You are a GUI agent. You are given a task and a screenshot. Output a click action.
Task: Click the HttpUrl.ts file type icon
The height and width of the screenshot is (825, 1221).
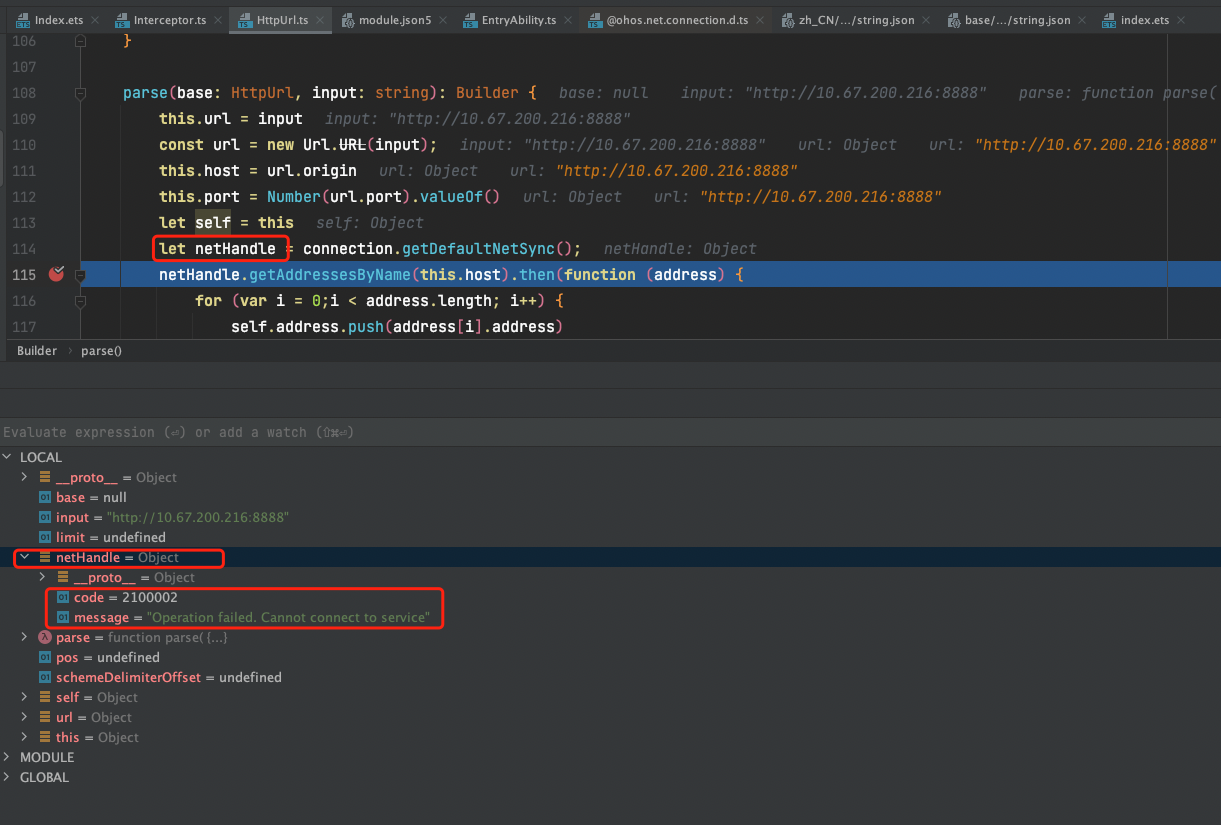click(x=244, y=20)
